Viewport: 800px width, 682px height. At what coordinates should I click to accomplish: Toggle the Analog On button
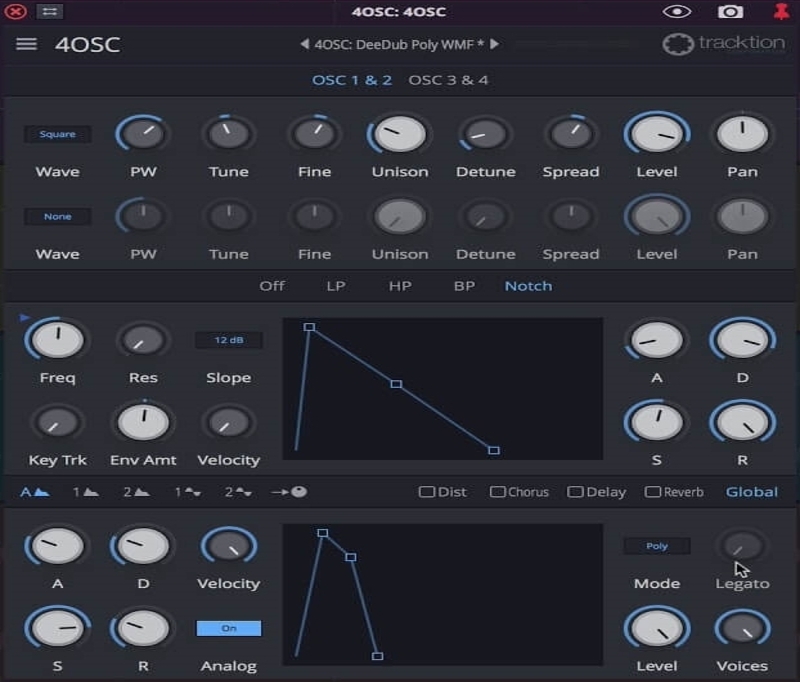click(229, 628)
